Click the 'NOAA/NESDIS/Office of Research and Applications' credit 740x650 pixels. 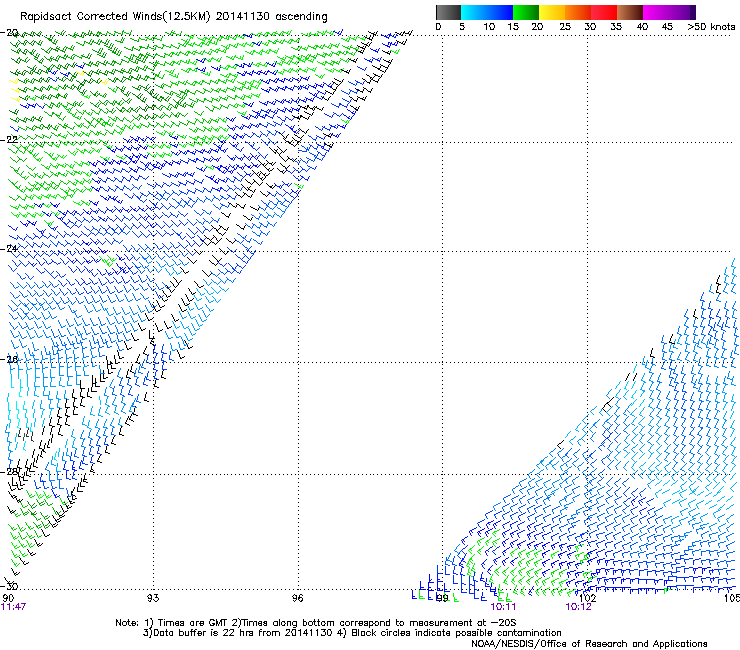[589, 644]
